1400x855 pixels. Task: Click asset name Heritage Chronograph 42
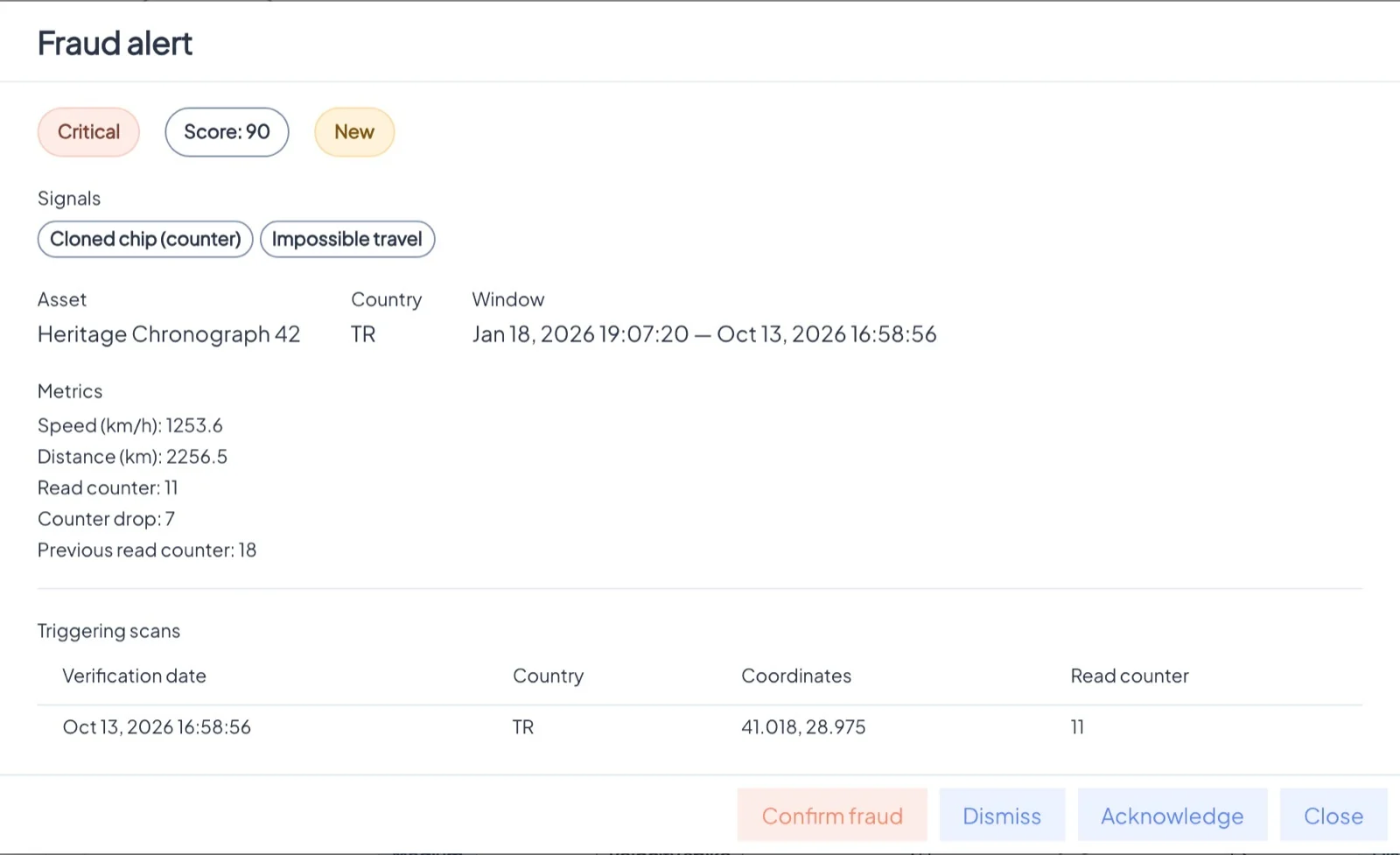pyautogui.click(x=169, y=334)
